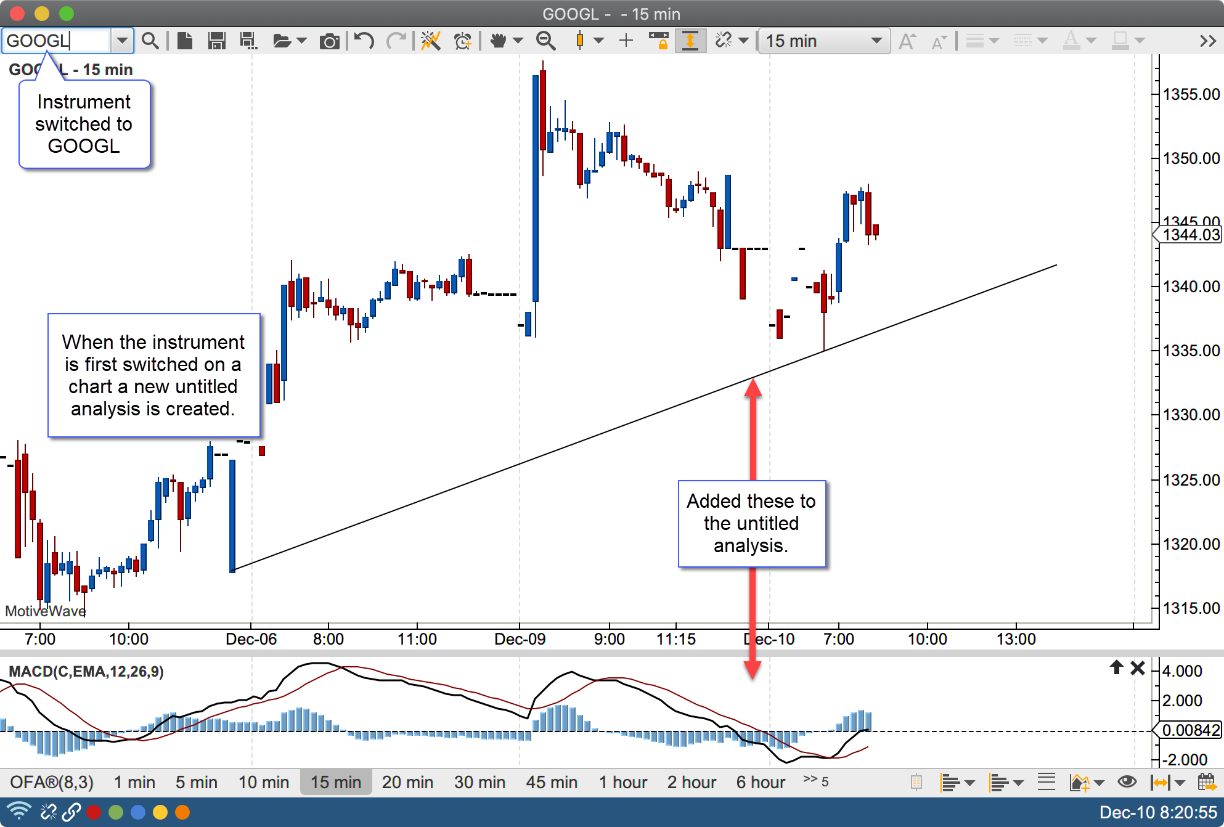1224x827 pixels.
Task: Click the undo arrow in toolbar
Action: (364, 41)
